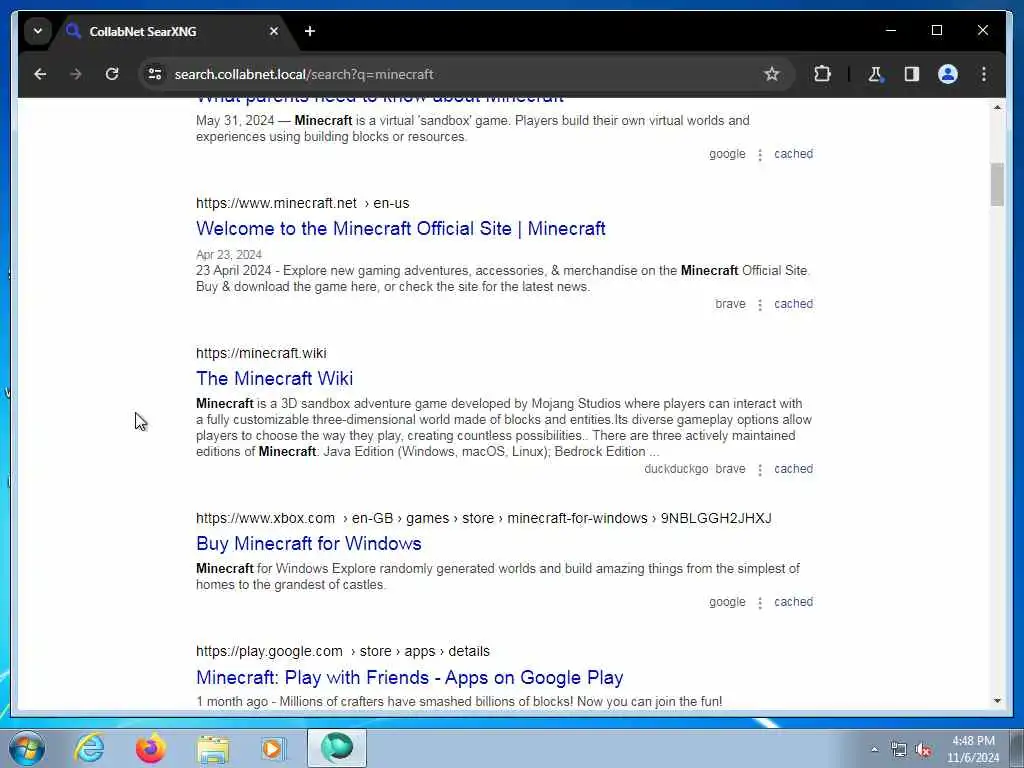Show hidden system tray icons

pyautogui.click(x=874, y=750)
